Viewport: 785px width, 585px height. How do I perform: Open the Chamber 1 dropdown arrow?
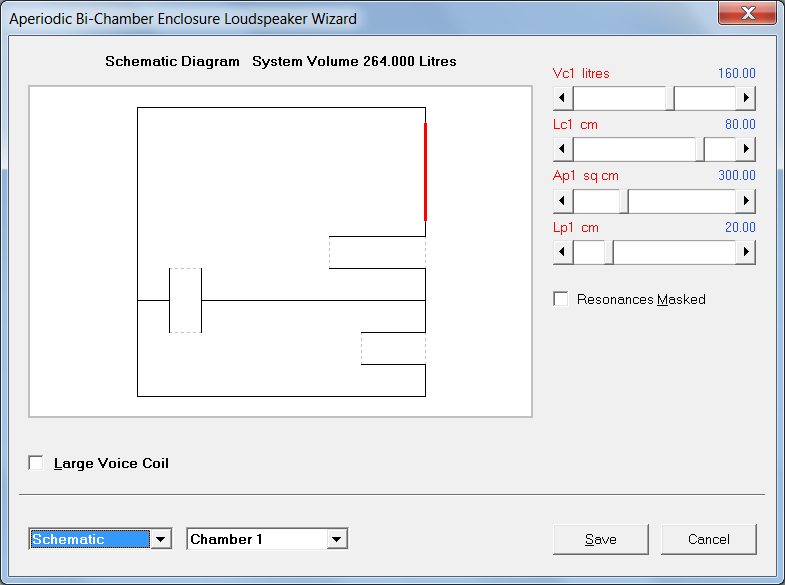tap(337, 539)
